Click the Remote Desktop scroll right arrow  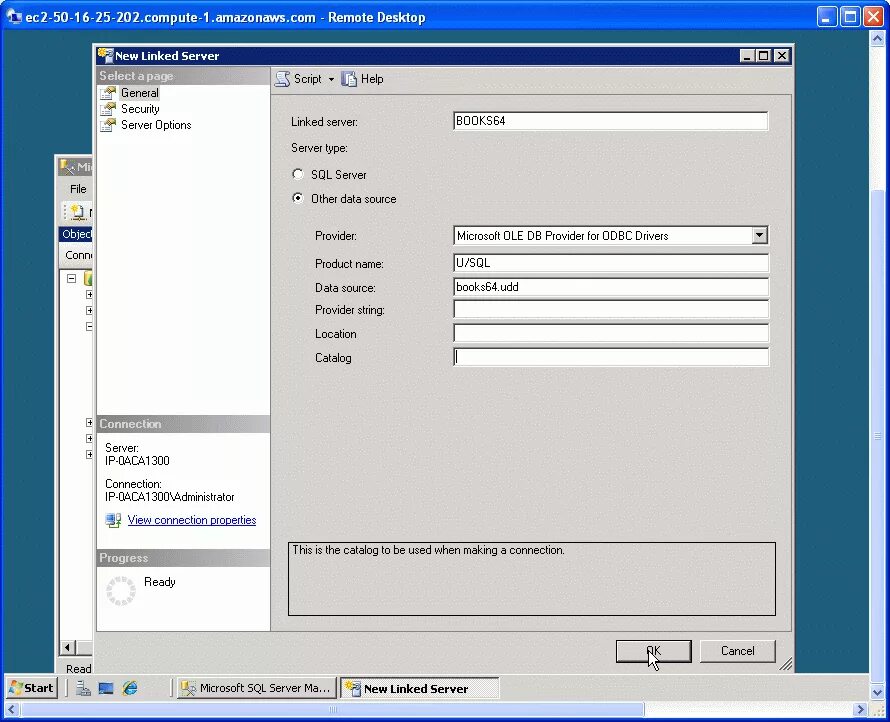coord(860,710)
